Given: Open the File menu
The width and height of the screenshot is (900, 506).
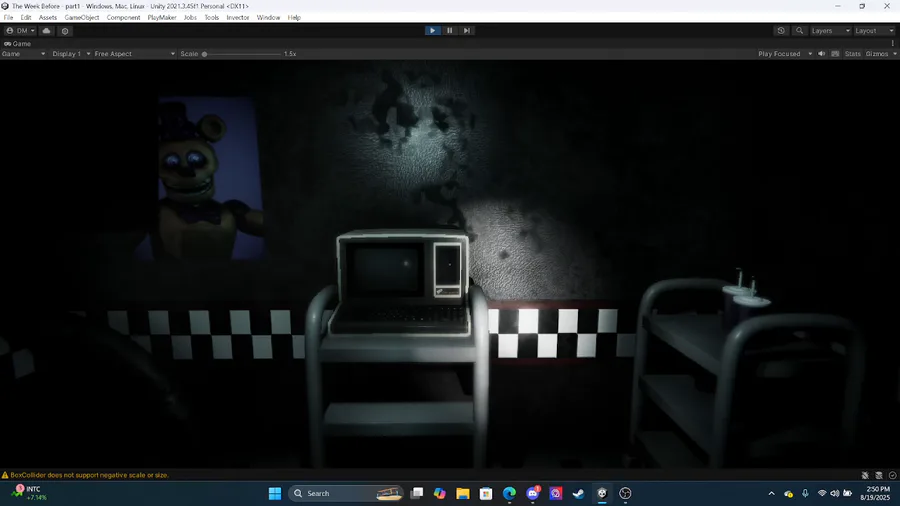Looking at the screenshot, I should 8,17.
